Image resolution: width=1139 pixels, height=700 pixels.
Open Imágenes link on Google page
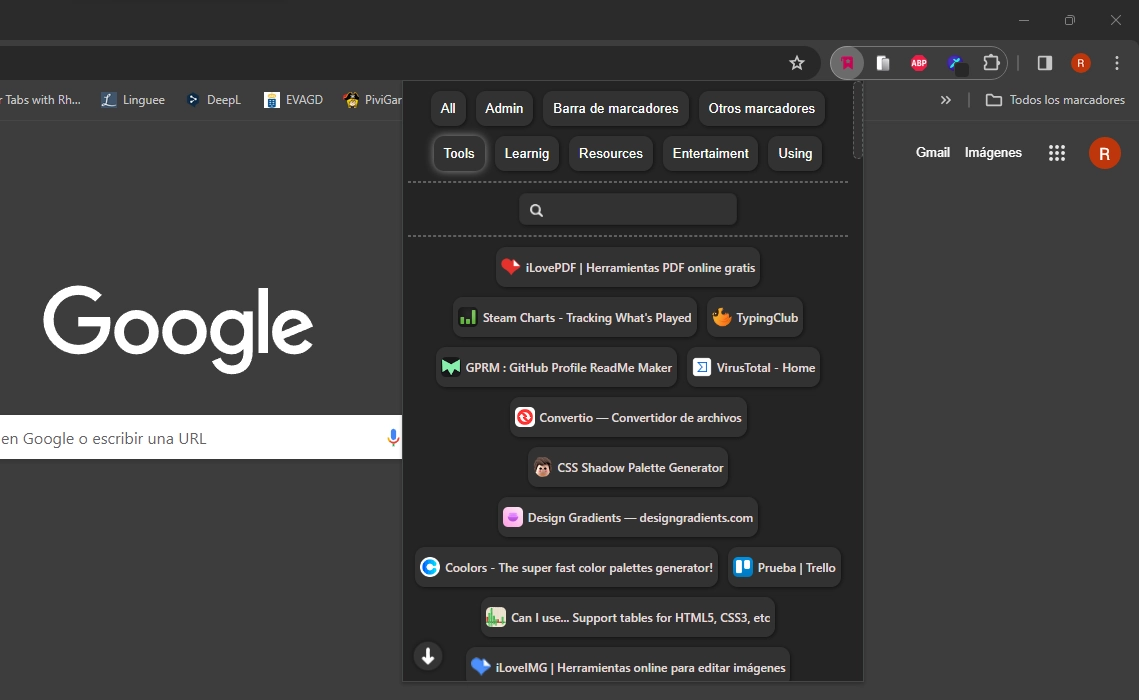[993, 152]
